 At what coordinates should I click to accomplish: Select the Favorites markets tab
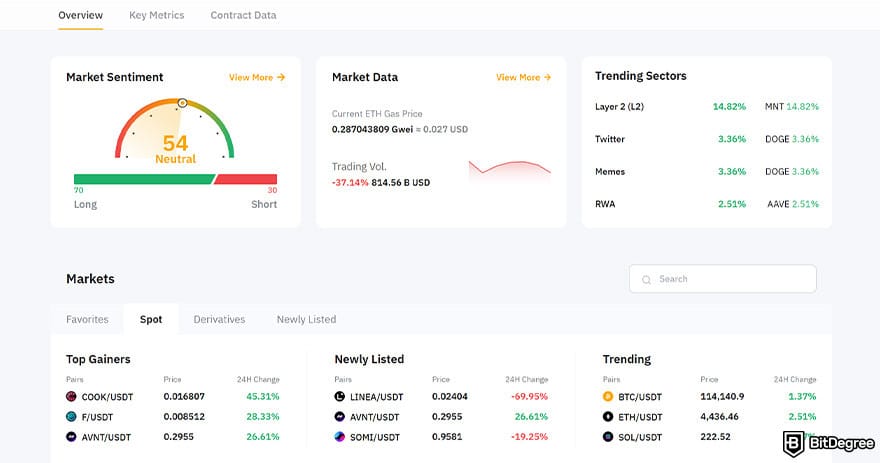[88, 319]
